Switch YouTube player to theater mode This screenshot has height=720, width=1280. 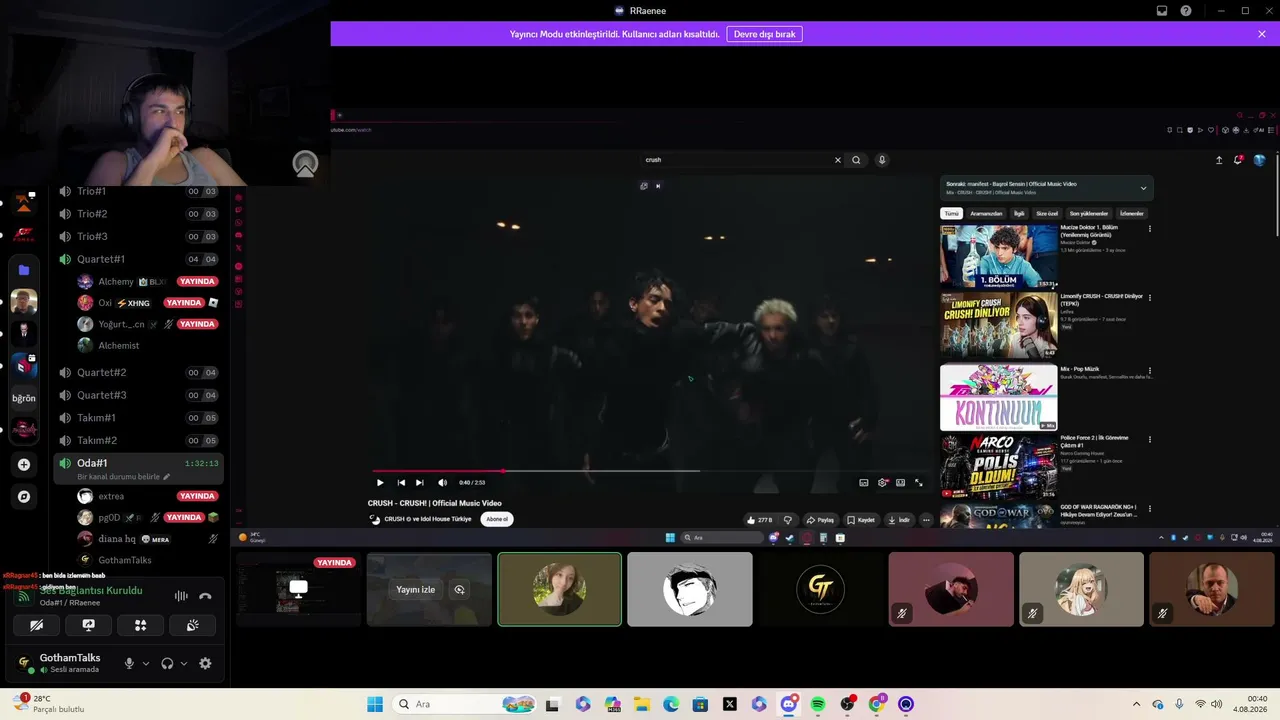(901, 482)
